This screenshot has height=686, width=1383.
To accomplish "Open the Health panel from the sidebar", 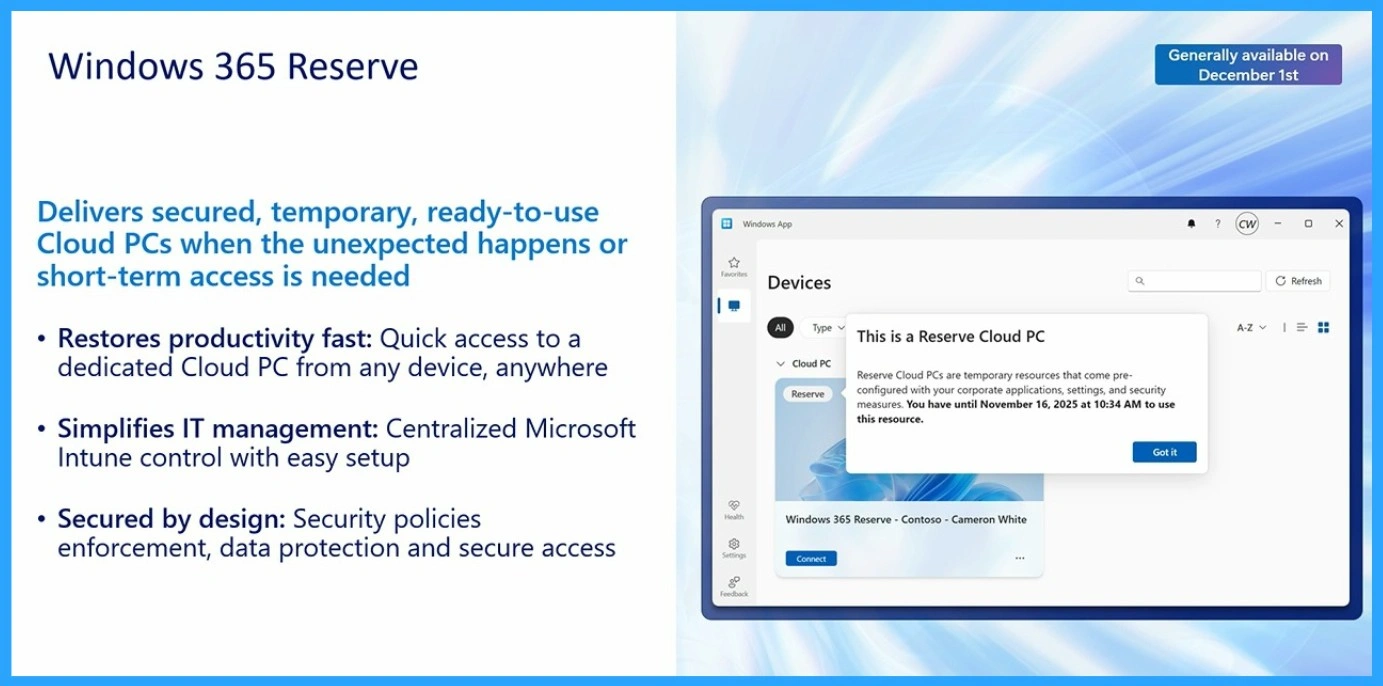I will pos(733,508).
